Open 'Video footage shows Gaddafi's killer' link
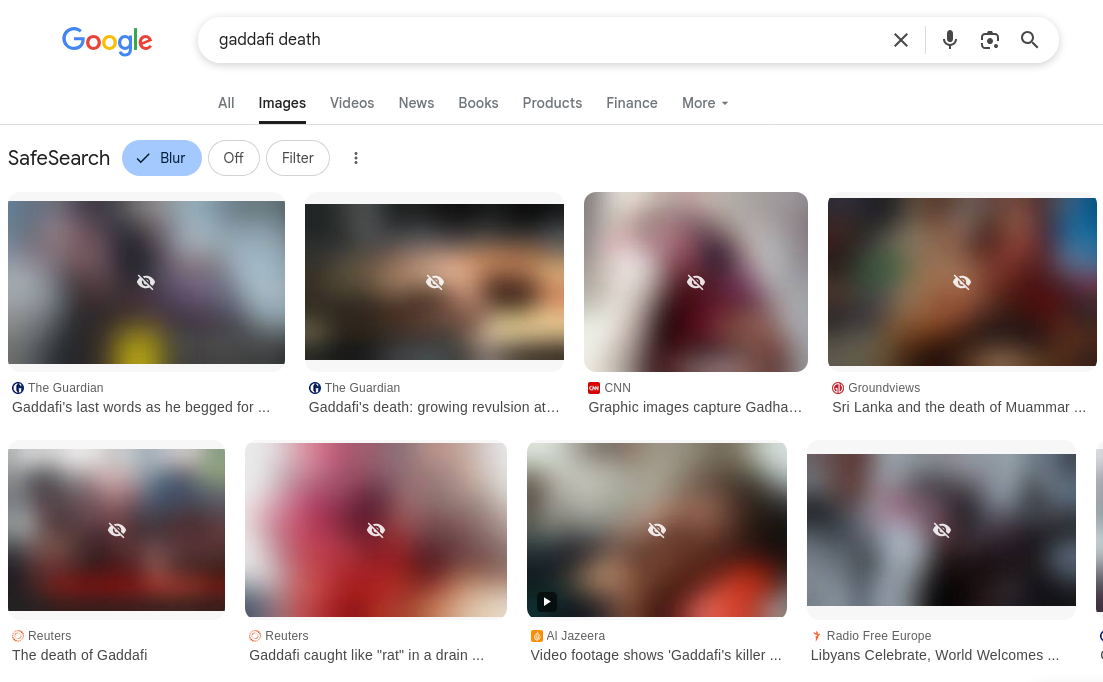Viewport: 1103px width, 682px height. pyautogui.click(x=656, y=655)
